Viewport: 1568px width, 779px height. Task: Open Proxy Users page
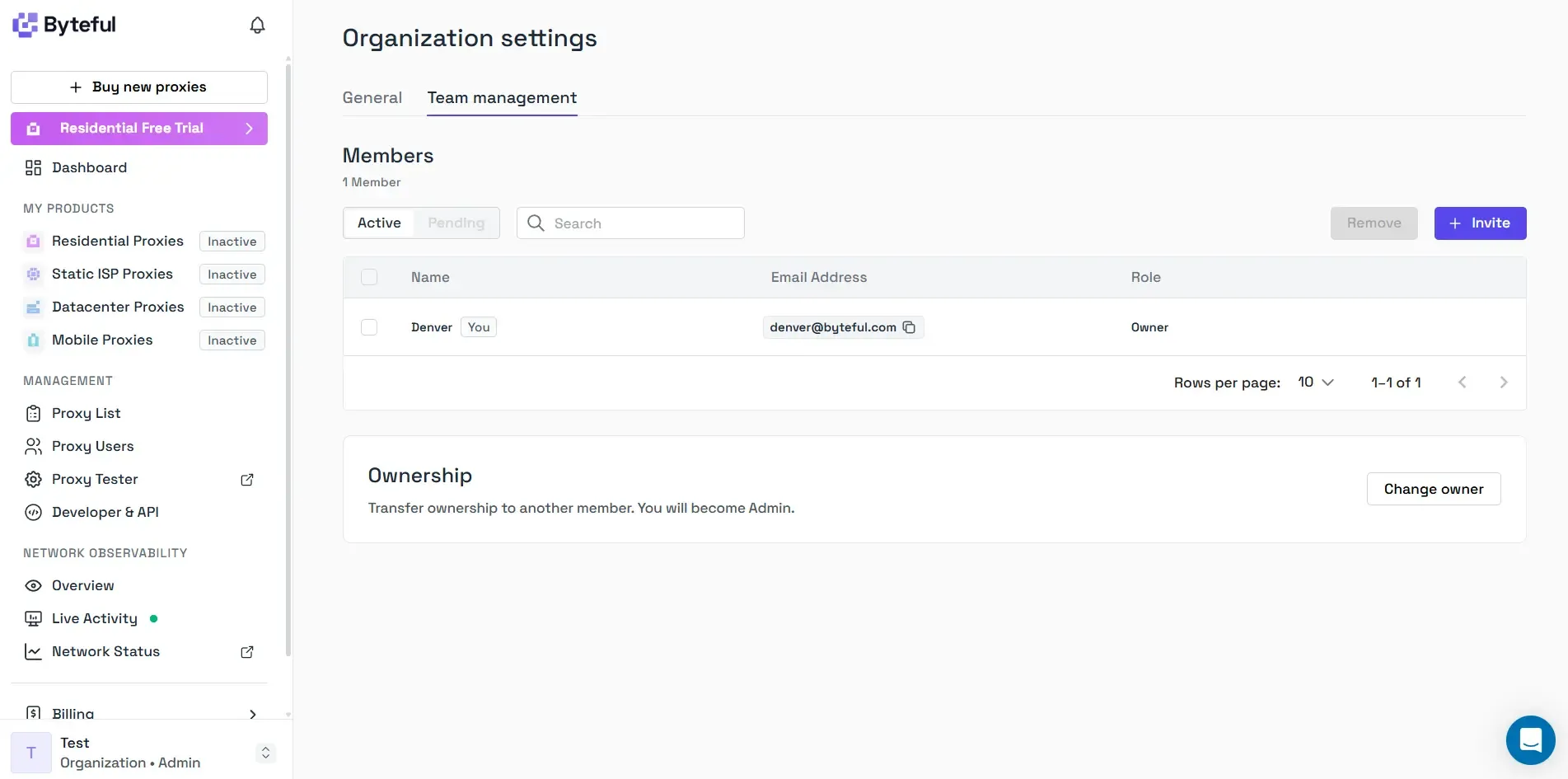92,446
